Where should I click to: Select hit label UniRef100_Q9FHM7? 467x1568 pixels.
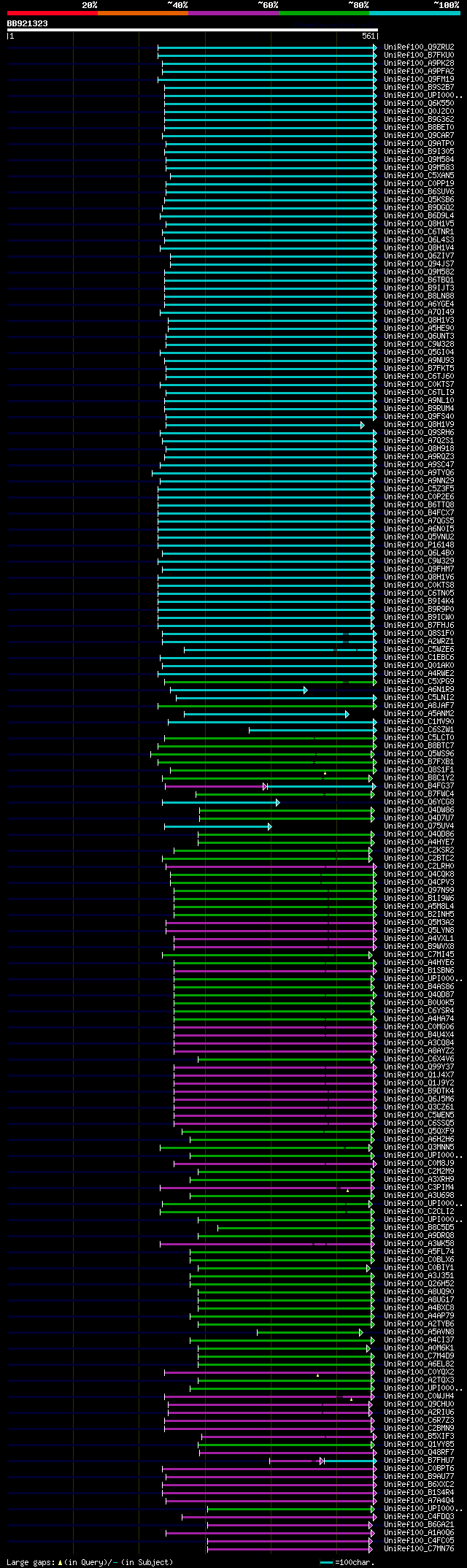click(419, 569)
